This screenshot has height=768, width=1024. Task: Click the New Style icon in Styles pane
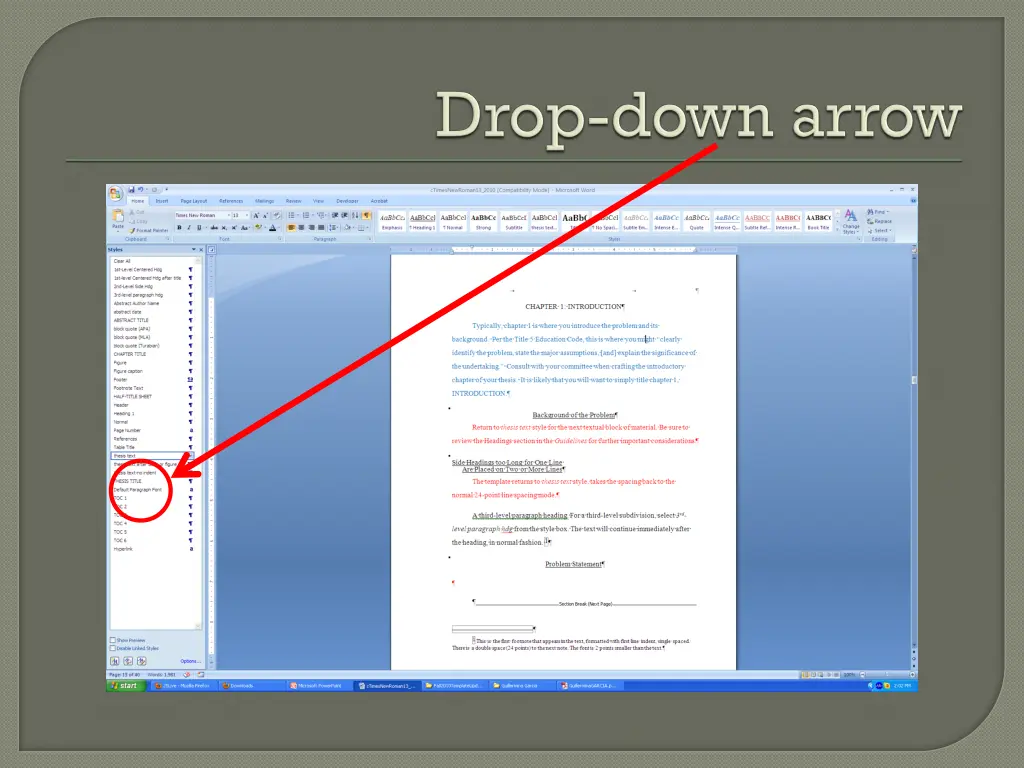(x=113, y=660)
